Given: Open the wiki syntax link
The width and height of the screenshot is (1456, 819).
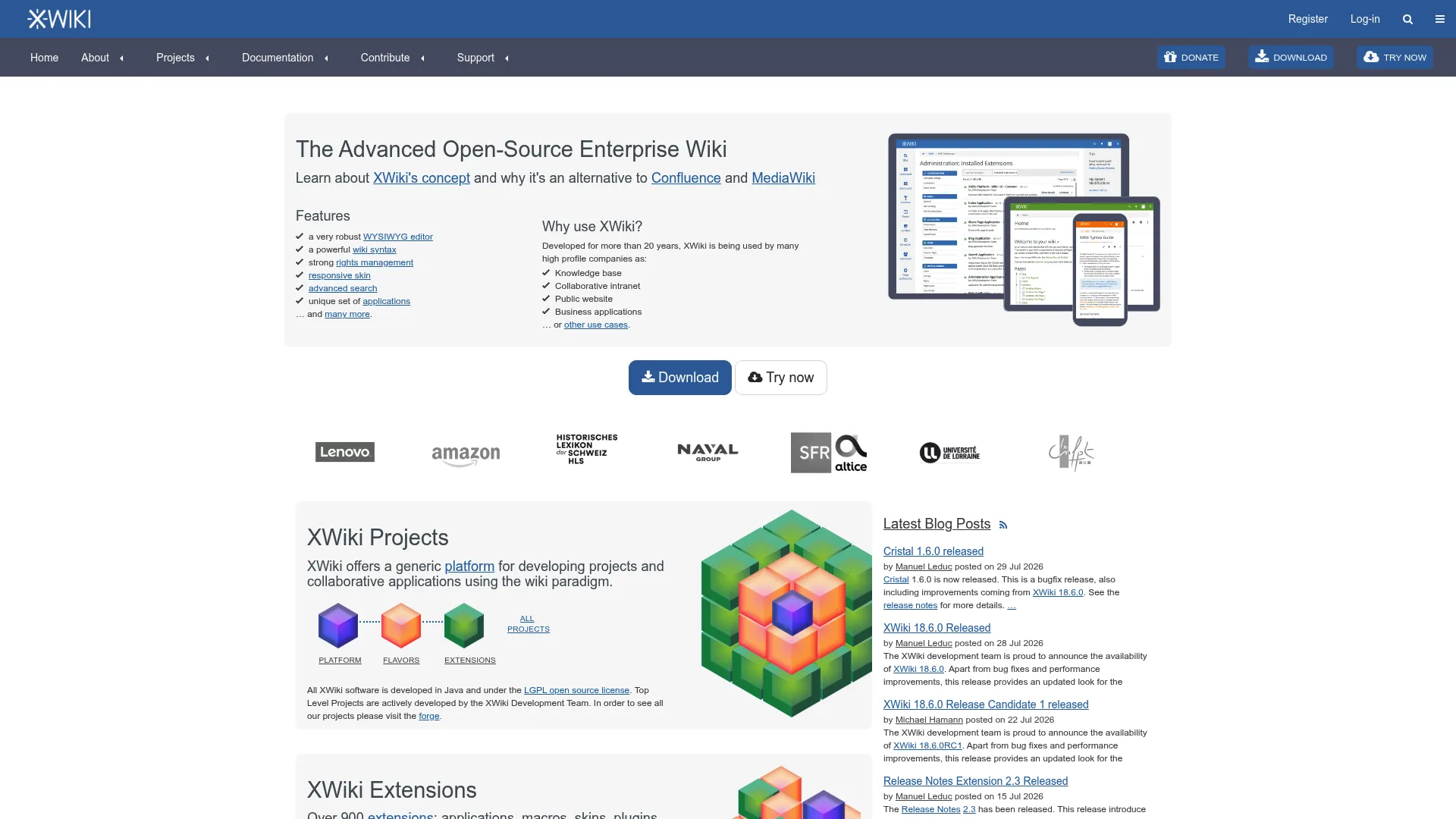Looking at the screenshot, I should [375, 249].
